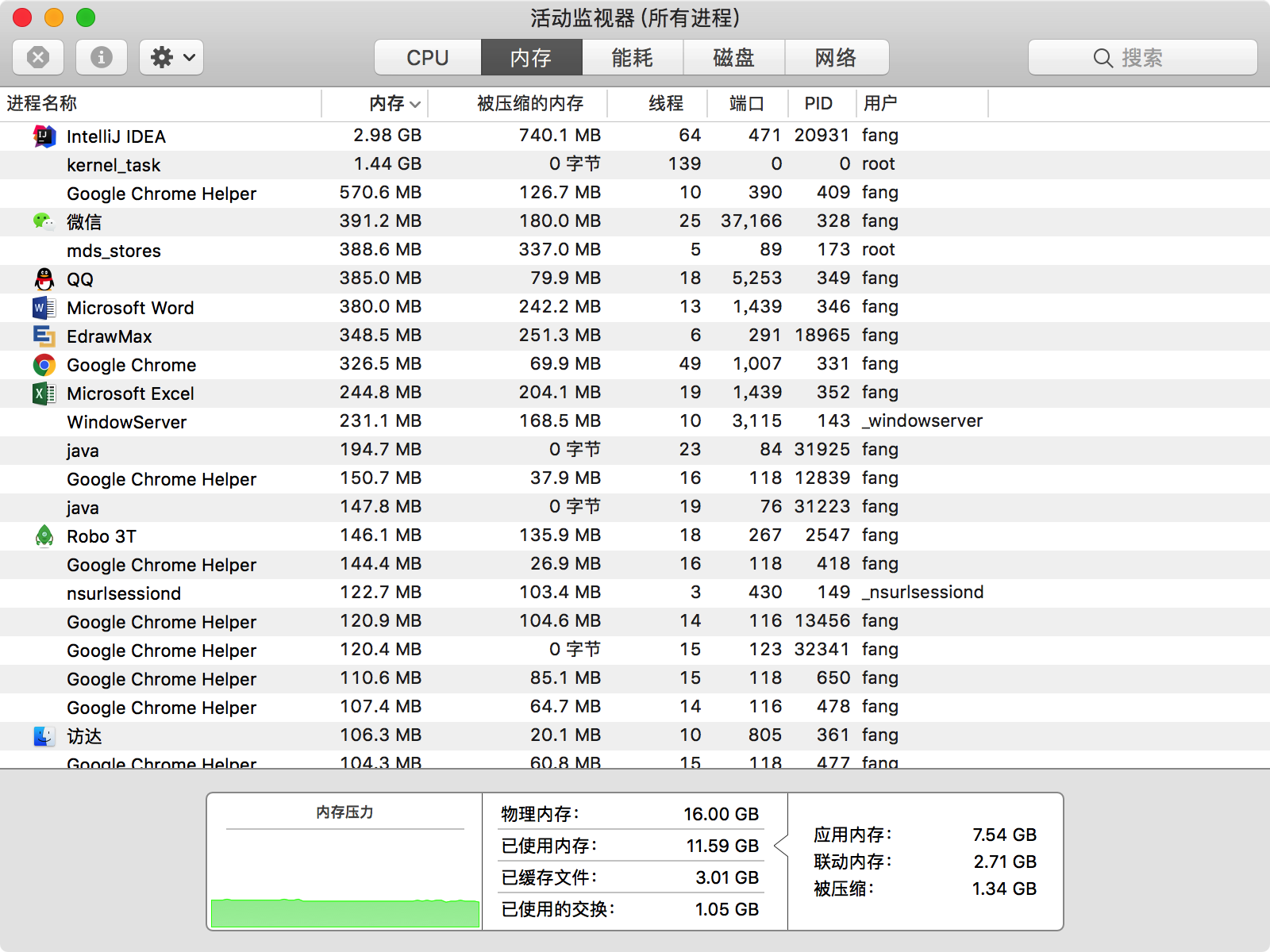Viewport: 1270px width, 952px height.
Task: Click the 已使用的交换 1.05 GB entry
Action: point(630,910)
